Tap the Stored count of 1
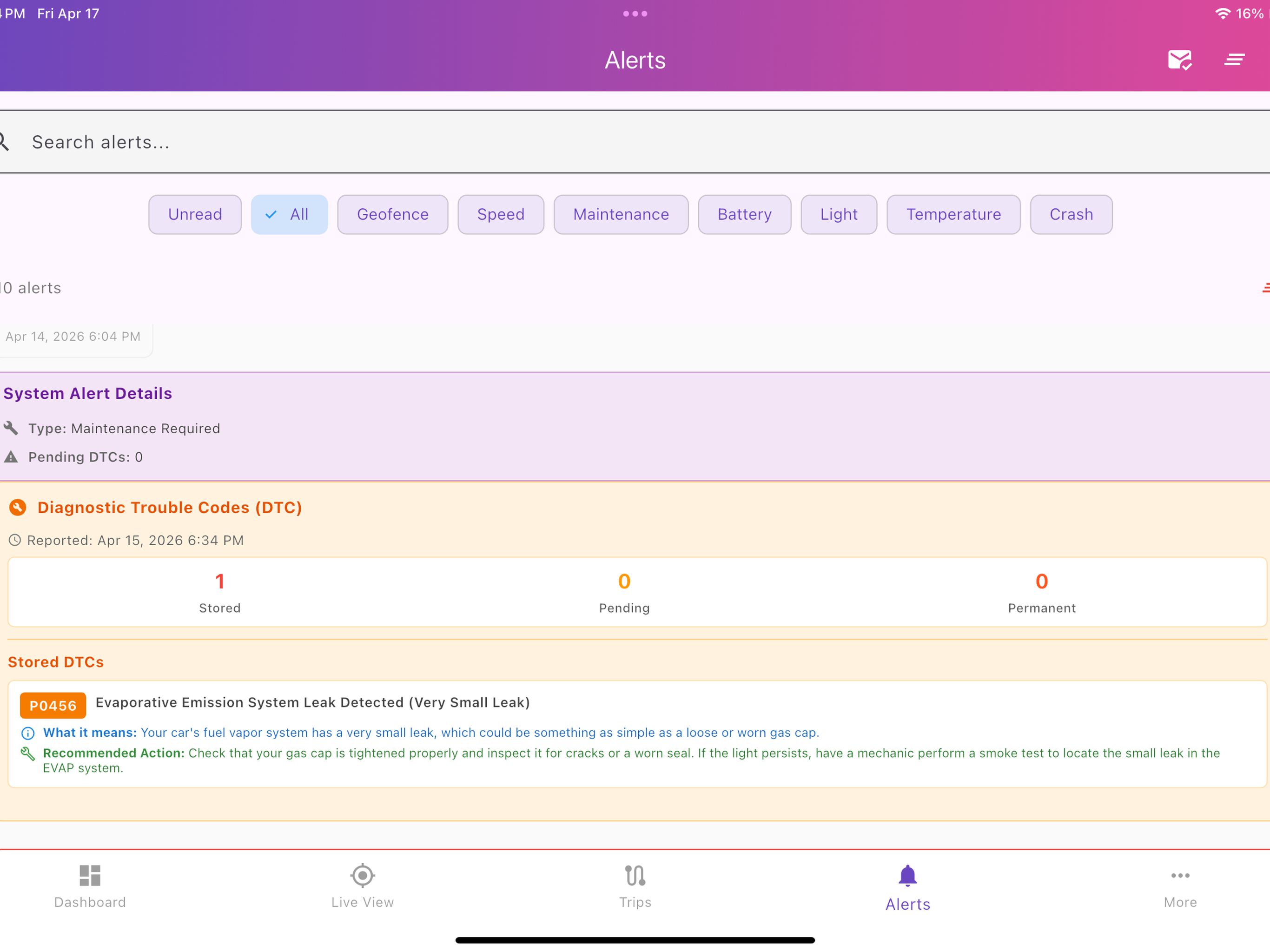Viewport: 1270px width, 952px height. [220, 582]
